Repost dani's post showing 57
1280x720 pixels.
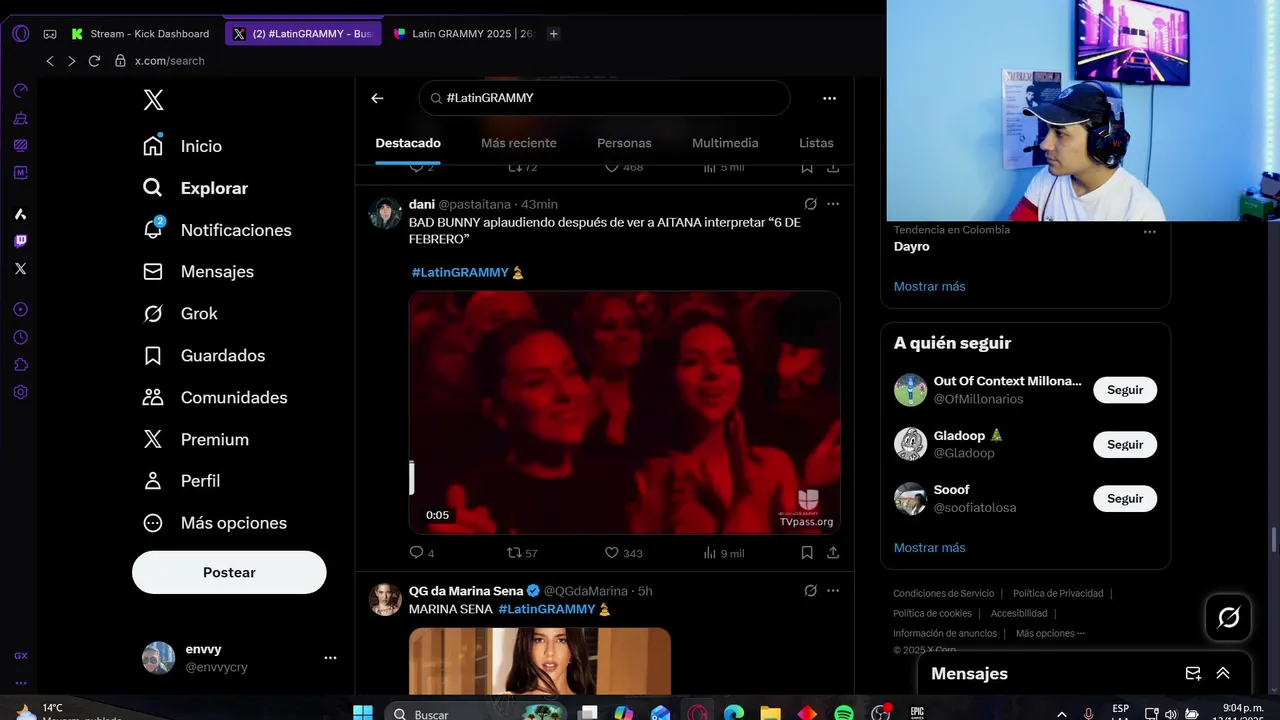pos(522,552)
